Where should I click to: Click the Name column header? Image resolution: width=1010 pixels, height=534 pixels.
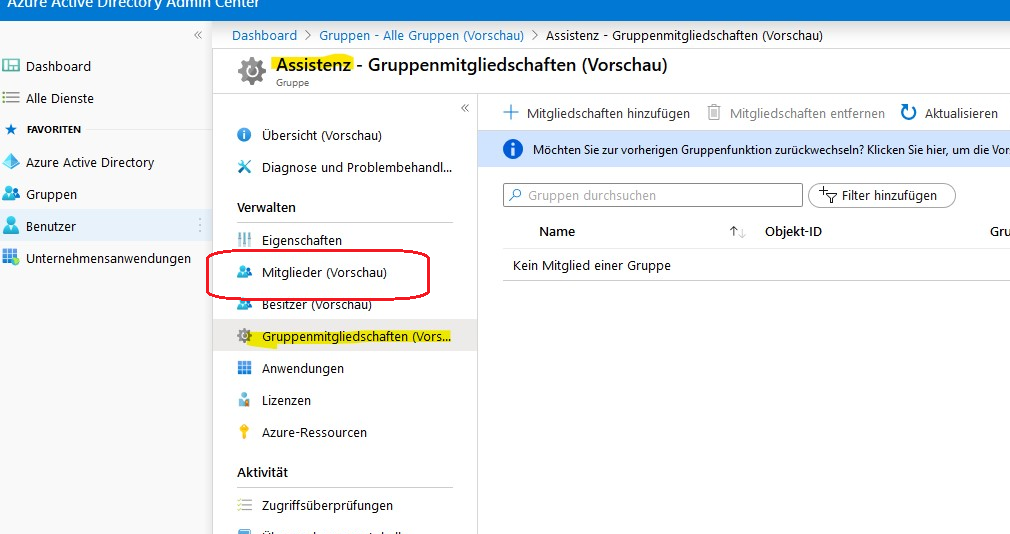pyautogui.click(x=557, y=231)
